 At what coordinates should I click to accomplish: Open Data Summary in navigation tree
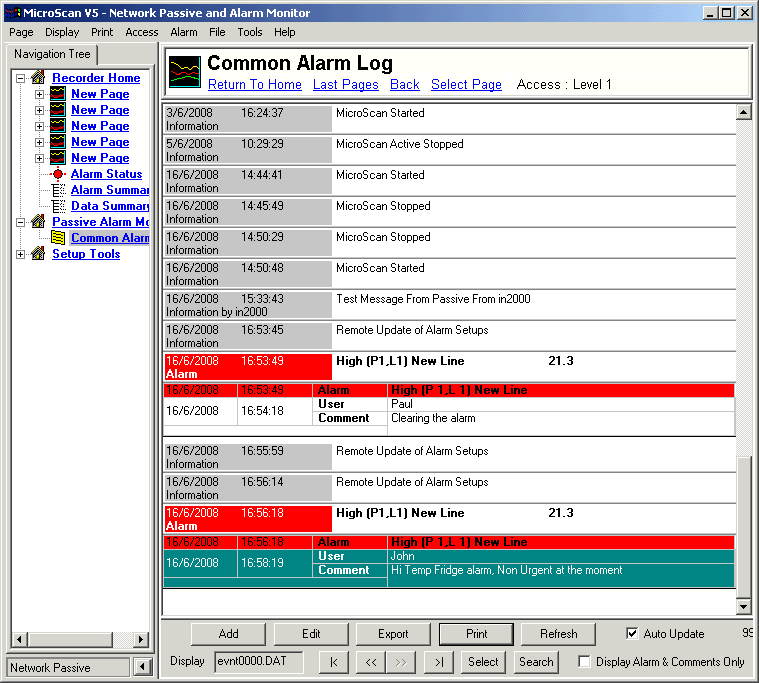110,206
